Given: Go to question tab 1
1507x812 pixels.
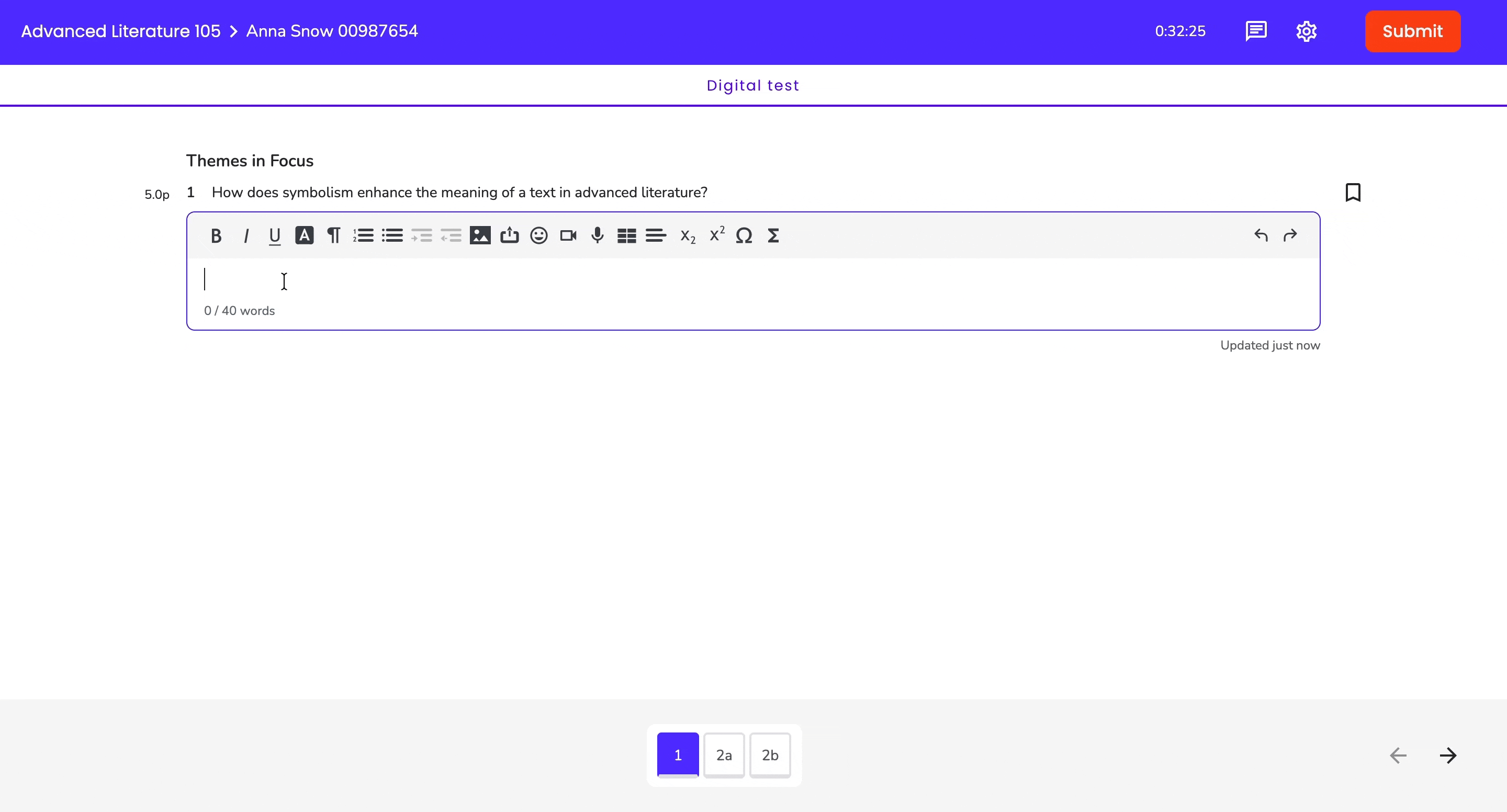Looking at the screenshot, I should tap(678, 754).
